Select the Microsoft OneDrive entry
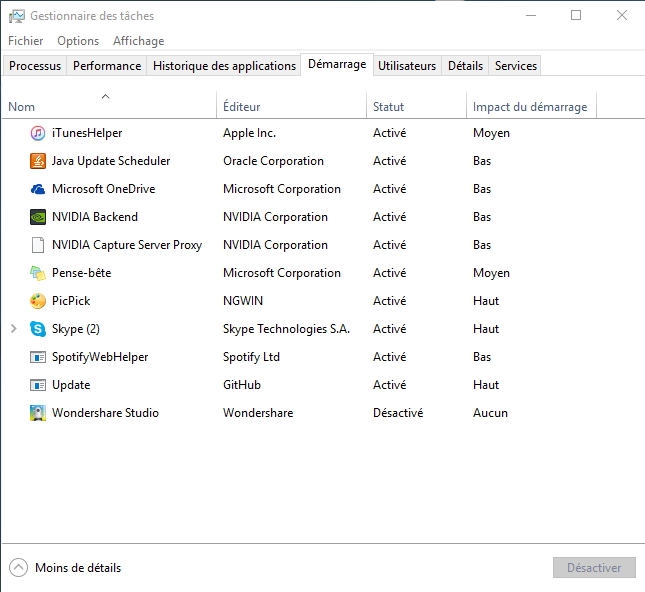Screen dimensions: 645x592 [x=103, y=189]
